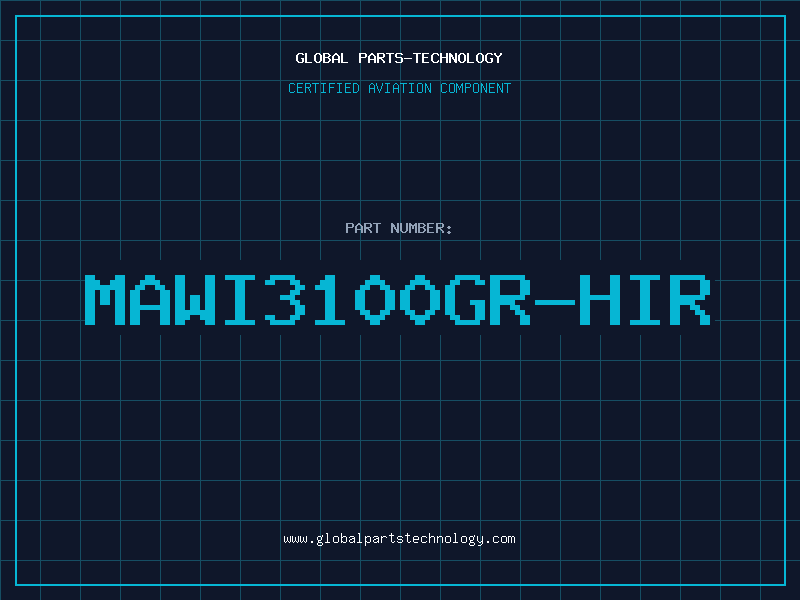The image size is (800, 600).
Task: Click the word NUMBER: in the label
Action: 421,228
